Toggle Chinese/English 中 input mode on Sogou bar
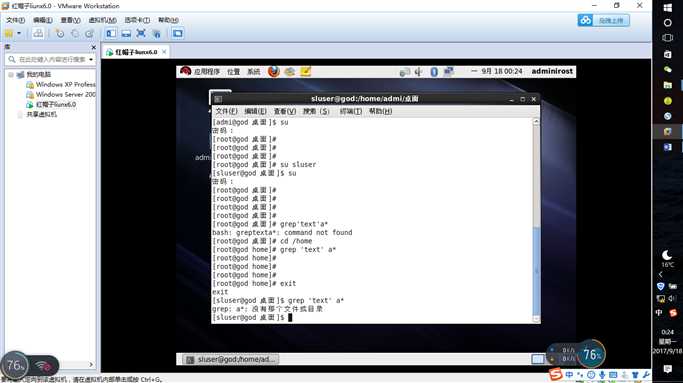This screenshot has height=383, width=683. point(569,375)
